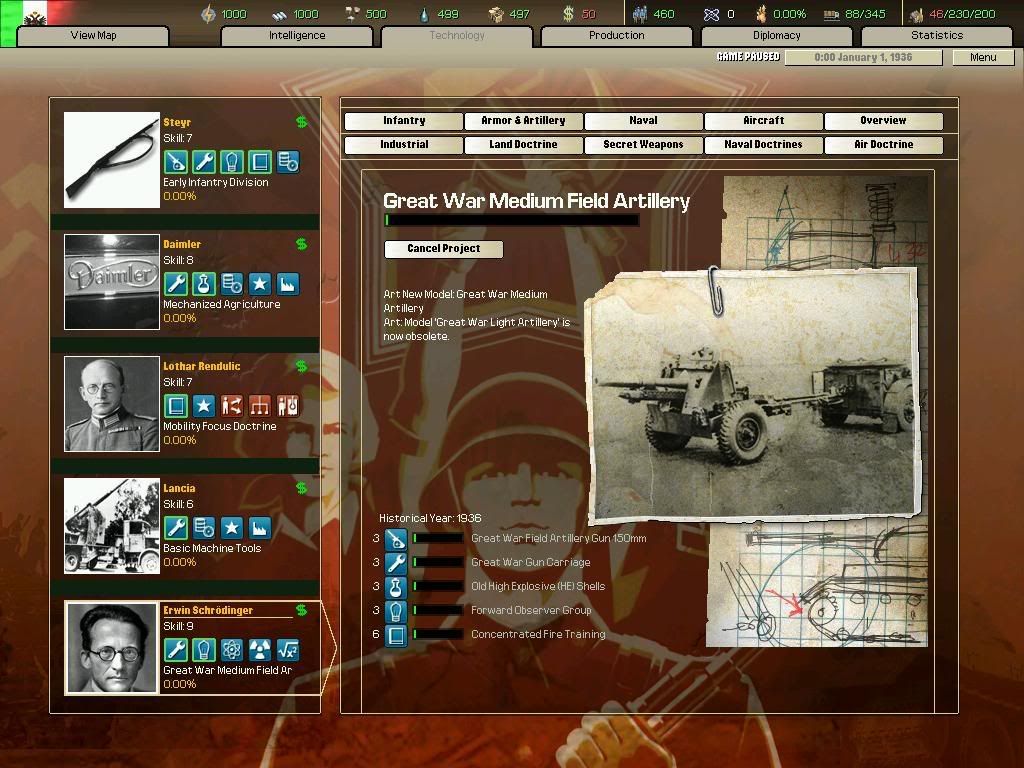Open the Land Doctrine category
Image resolution: width=1024 pixels, height=768 pixels.
(523, 145)
